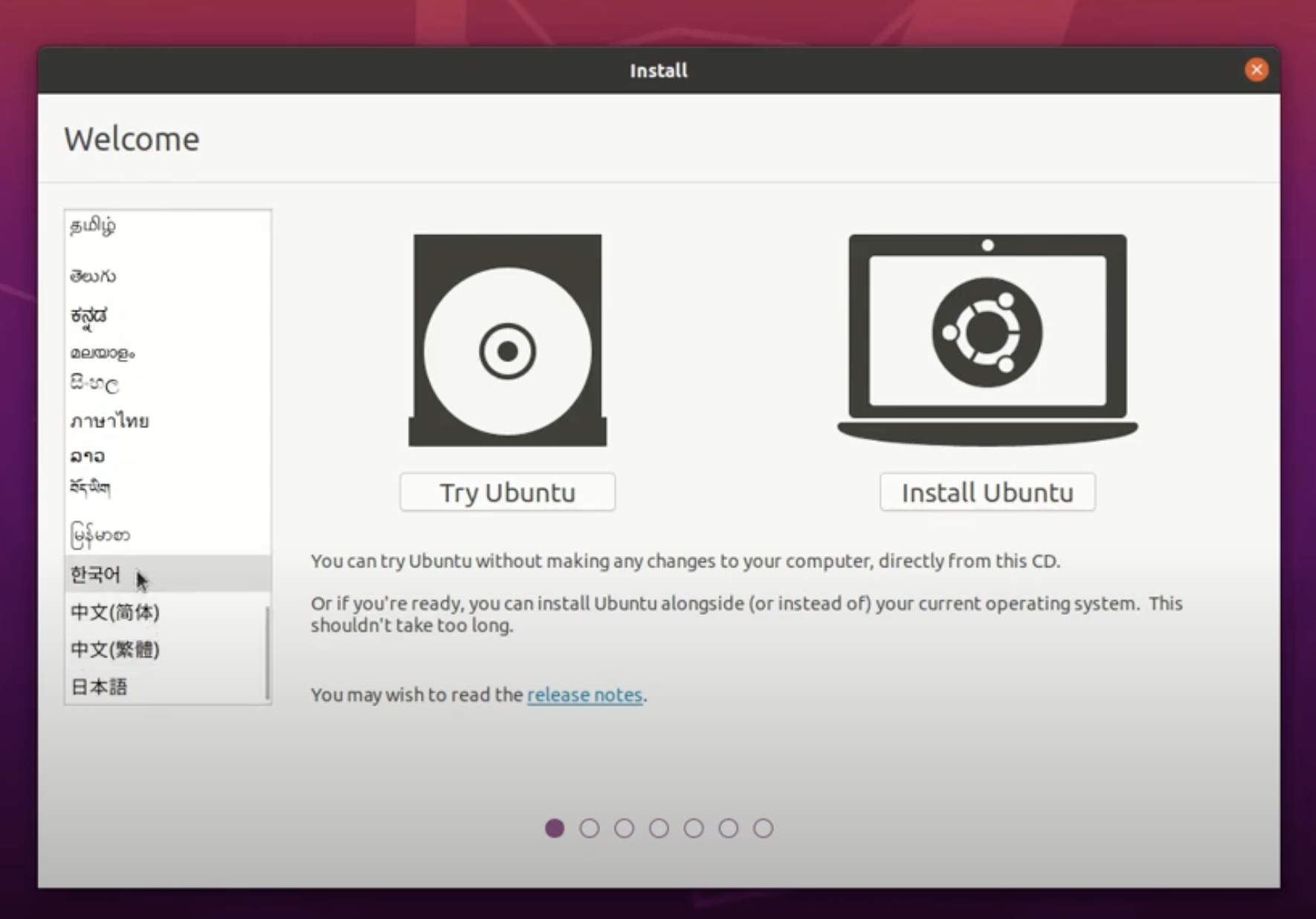The image size is (1316, 919).
Task: Select ภาษาไทย in the language list
Action: pyautogui.click(x=167, y=421)
